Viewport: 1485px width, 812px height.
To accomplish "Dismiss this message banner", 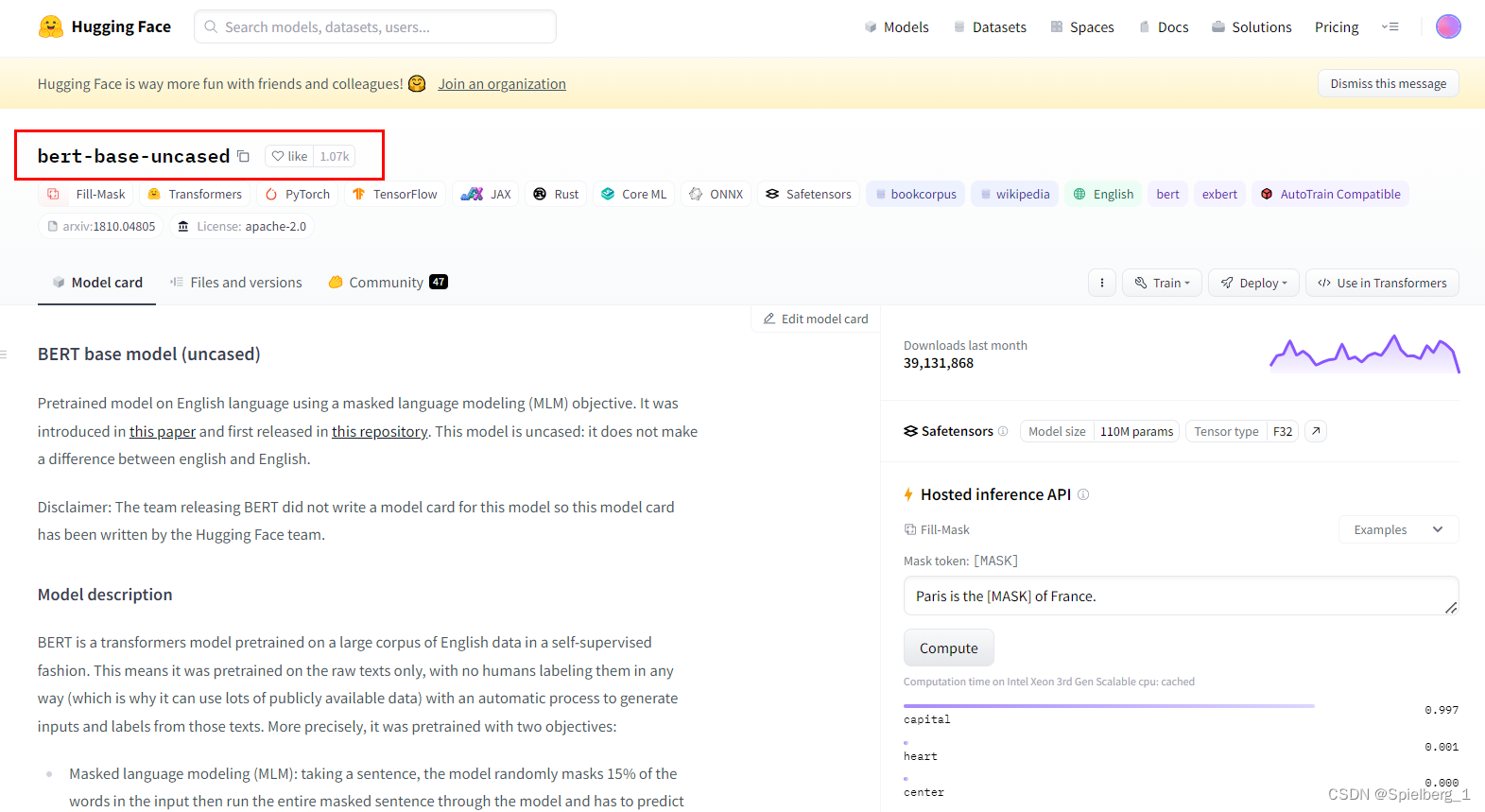I will pos(1388,83).
